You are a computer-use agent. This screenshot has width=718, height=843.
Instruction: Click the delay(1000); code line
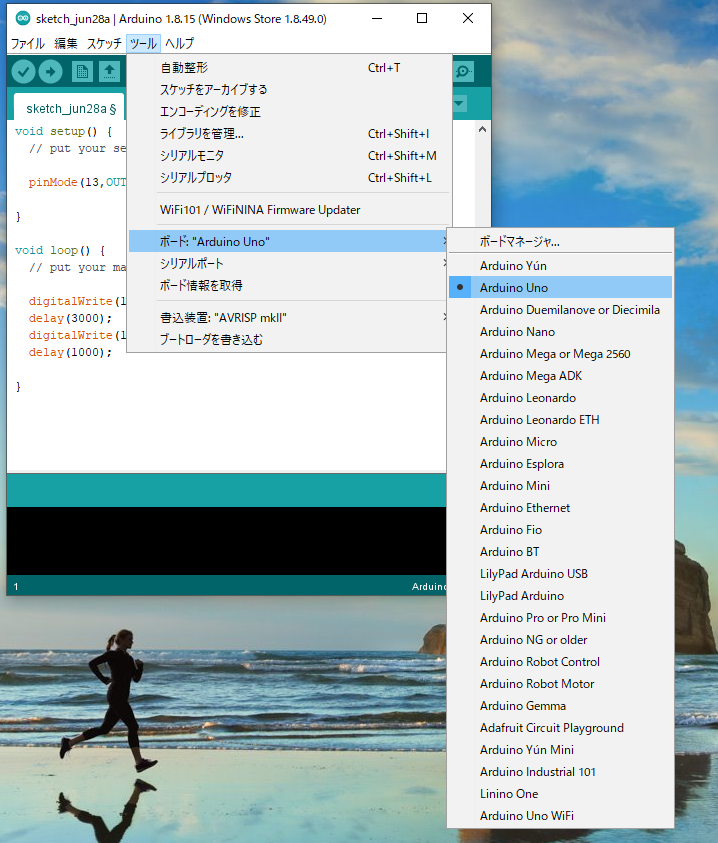coord(70,352)
